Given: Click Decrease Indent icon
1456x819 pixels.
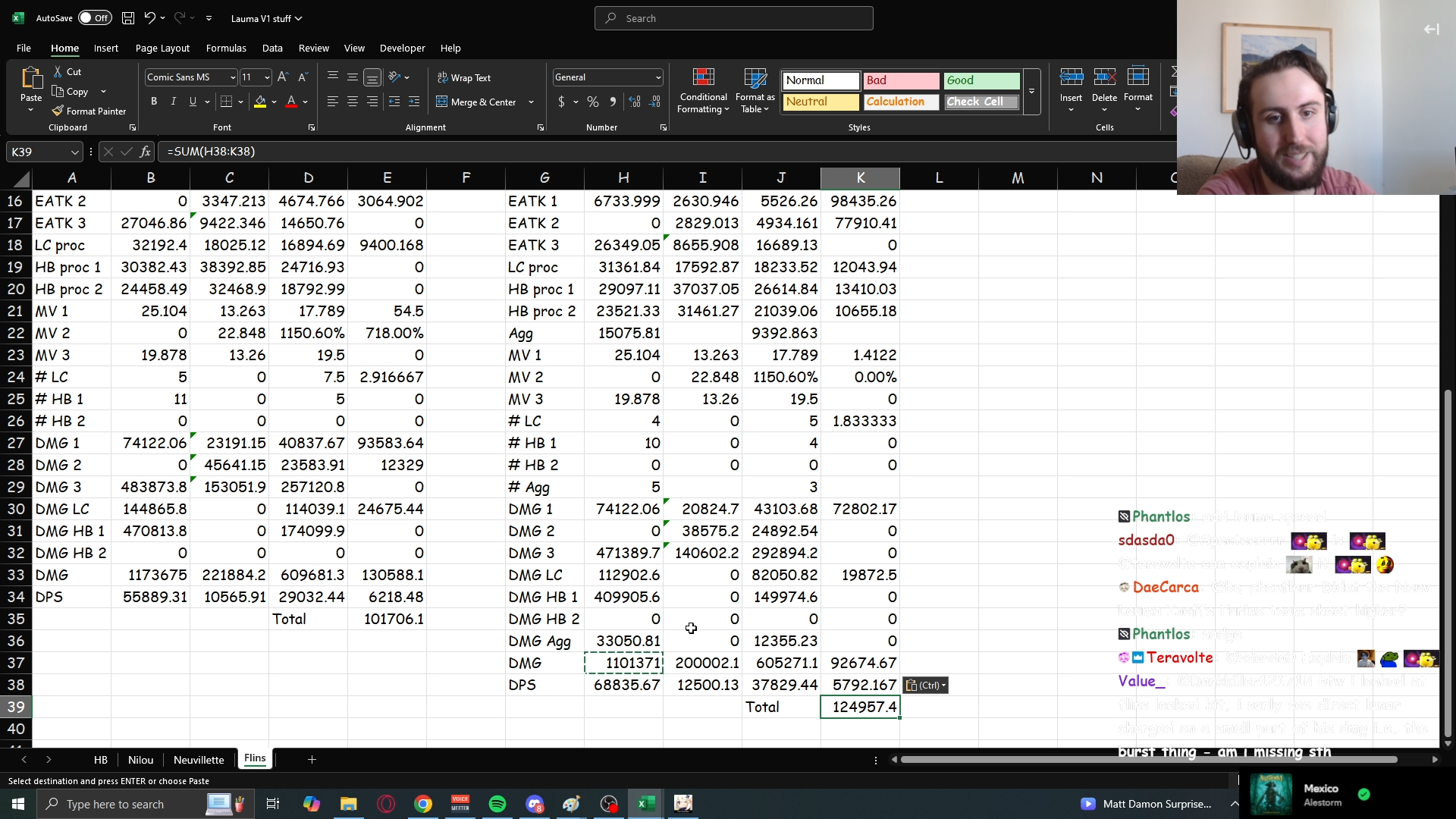Looking at the screenshot, I should tap(394, 102).
